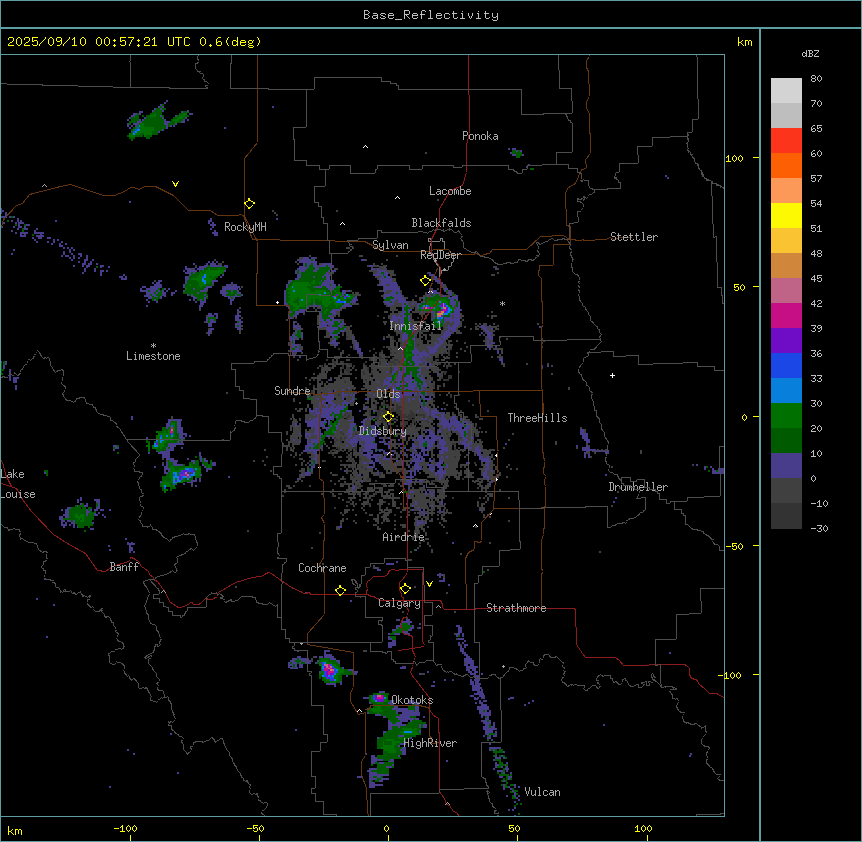
Task: Click the Okotoks city label
Action: coord(412,700)
